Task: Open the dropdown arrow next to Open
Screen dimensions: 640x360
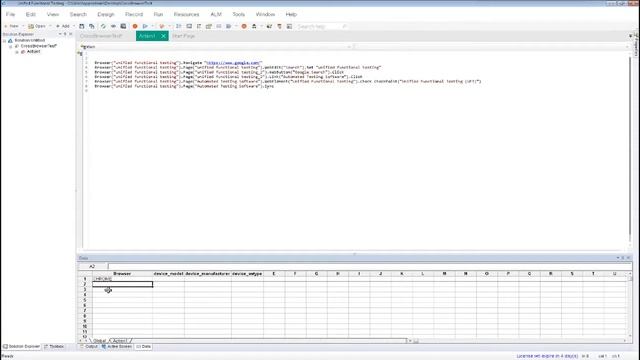Action: pyautogui.click(x=50, y=26)
